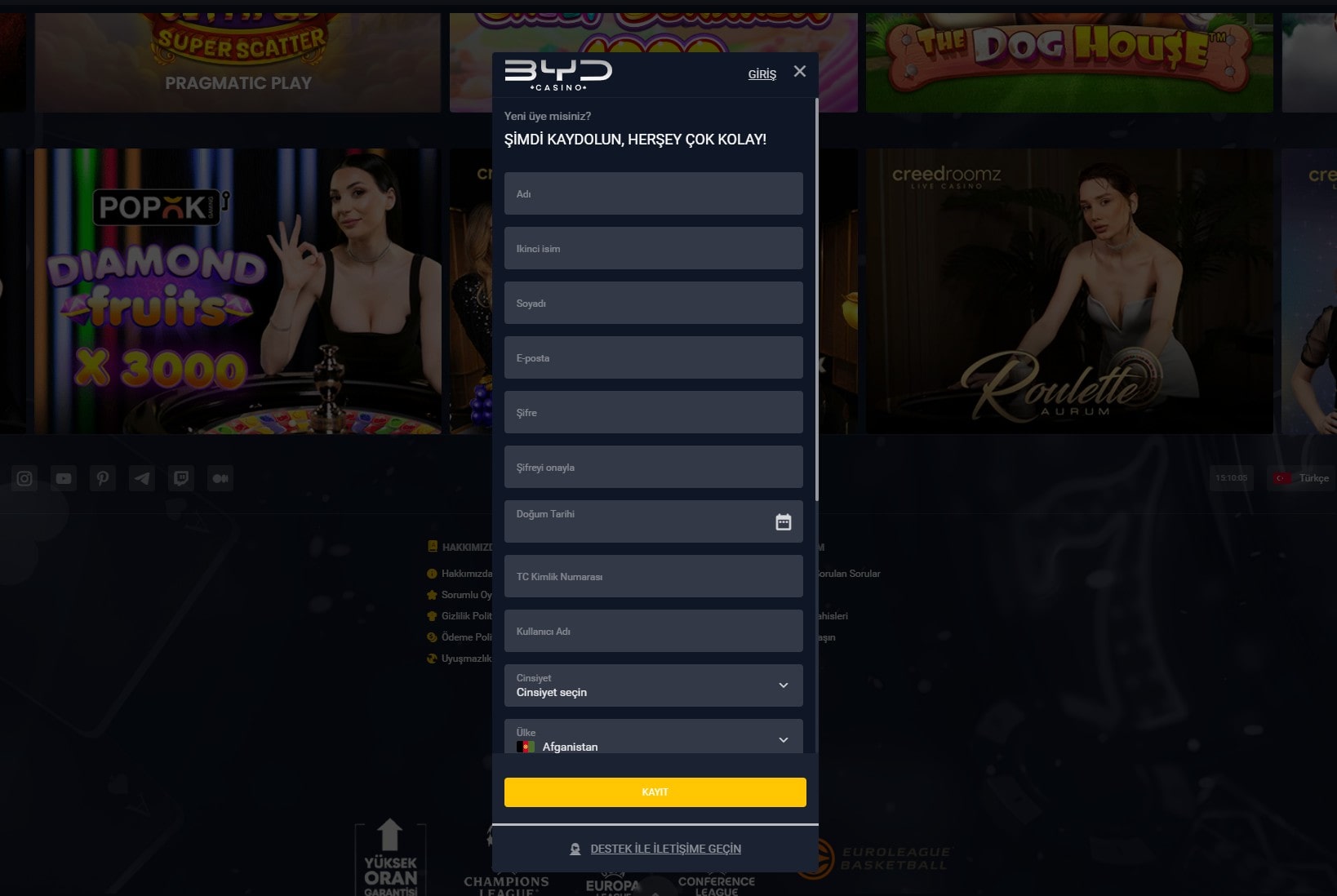Screen dimensions: 1337x896
Task: Focus the TC Kimlik Numarası field
Action: pyautogui.click(x=654, y=576)
